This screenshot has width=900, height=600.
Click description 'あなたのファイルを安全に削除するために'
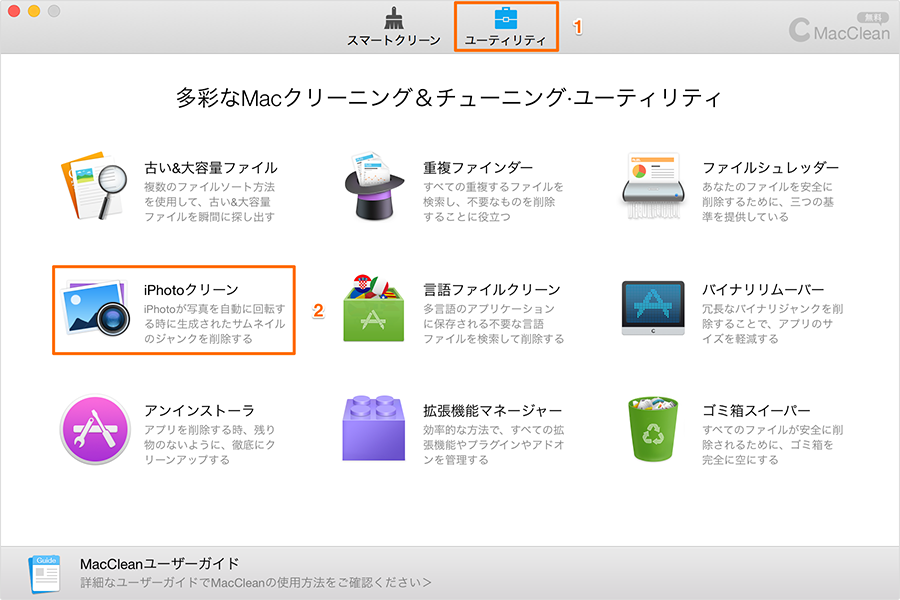768,202
